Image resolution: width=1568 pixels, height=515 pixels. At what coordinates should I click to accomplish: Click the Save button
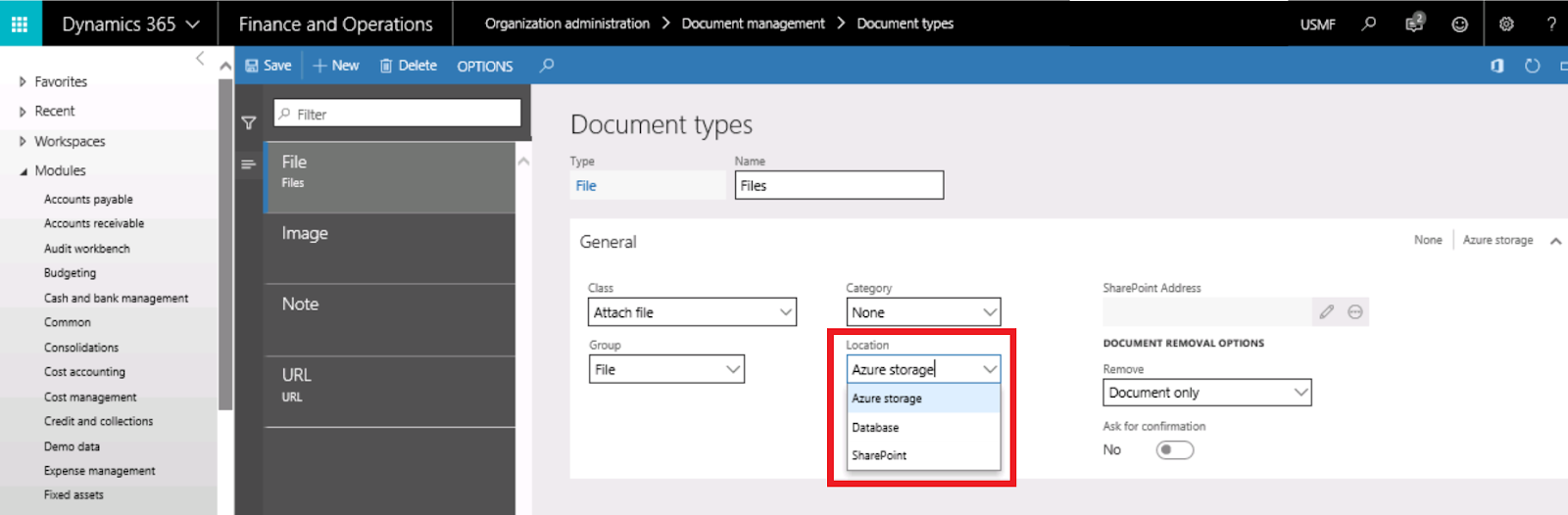pyautogui.click(x=269, y=66)
